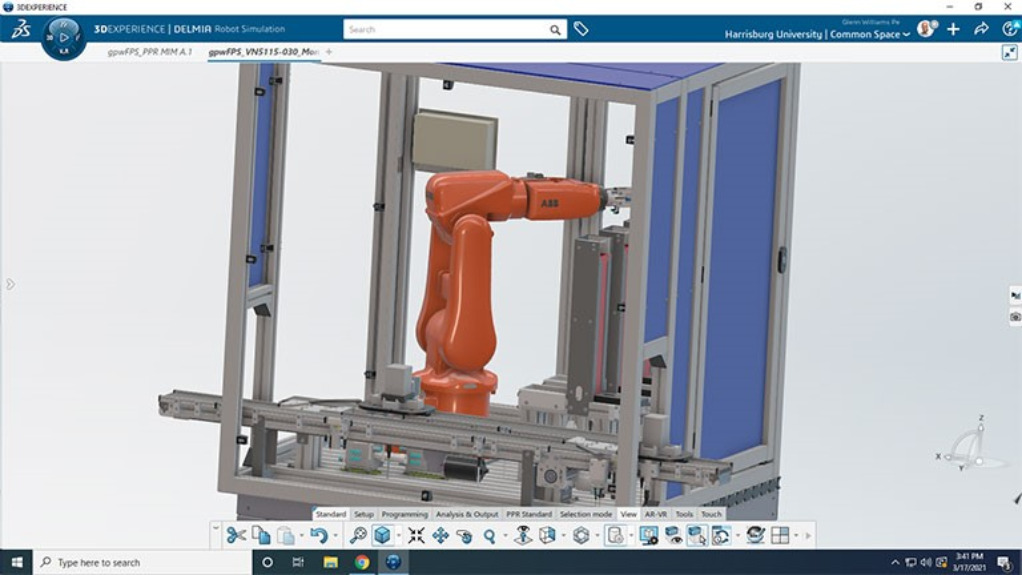Click the document tree display icon
1022x575 pixels.
tap(615, 535)
